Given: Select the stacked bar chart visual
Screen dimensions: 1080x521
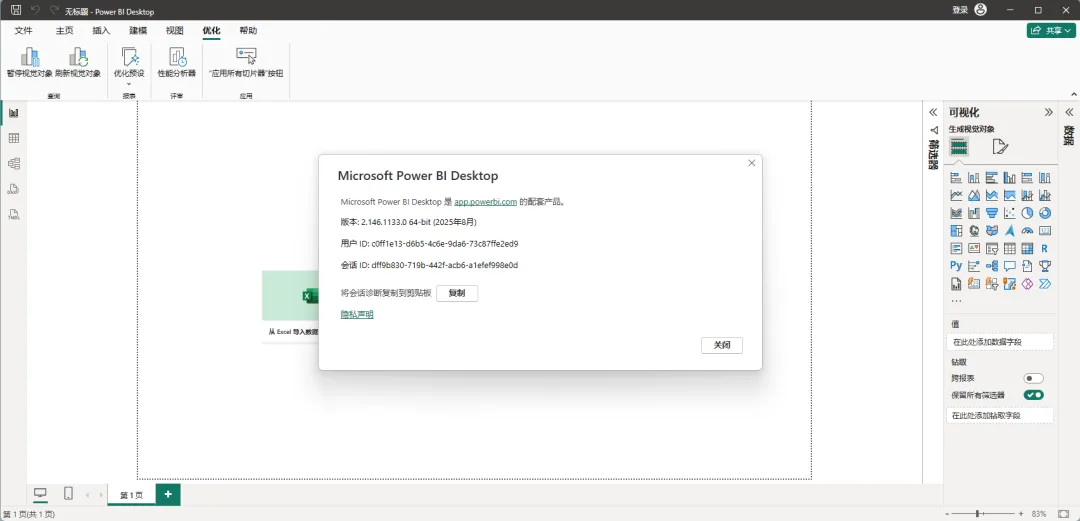Looking at the screenshot, I should pyautogui.click(x=956, y=178).
